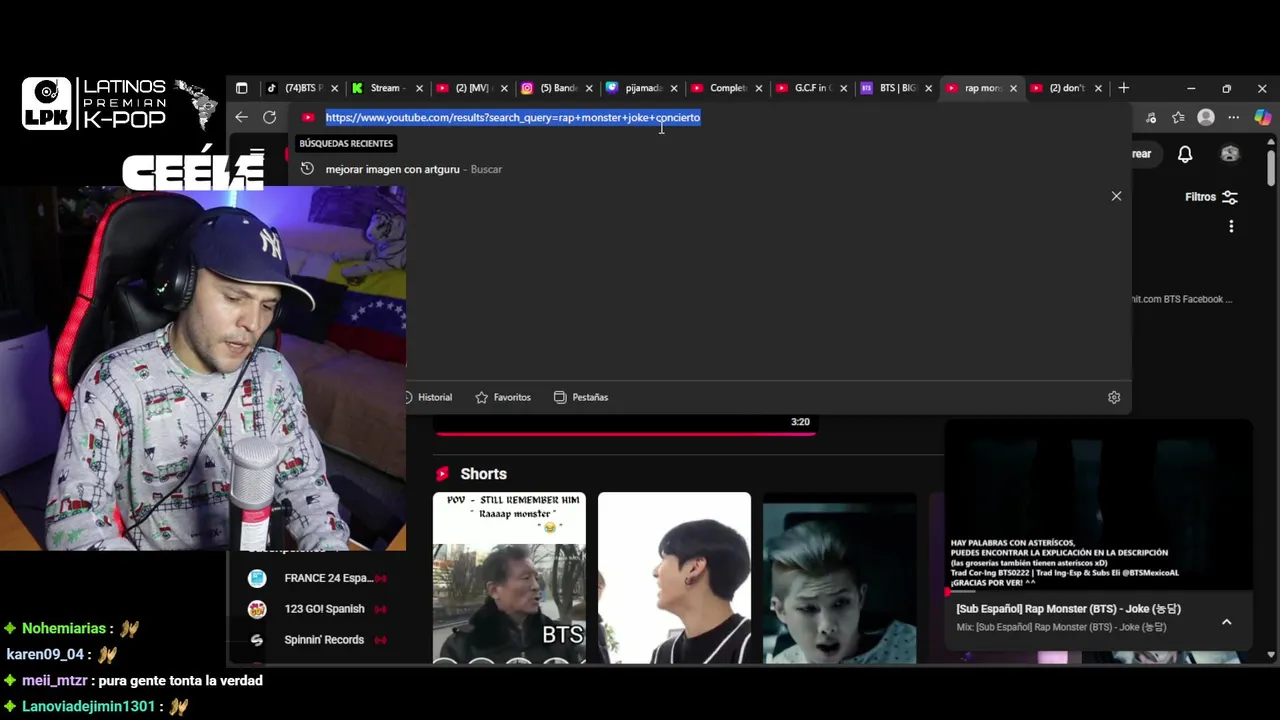Viewport: 1280px width, 720px height.
Task: Close the 'BTS | BIG' tab
Action: click(x=928, y=88)
